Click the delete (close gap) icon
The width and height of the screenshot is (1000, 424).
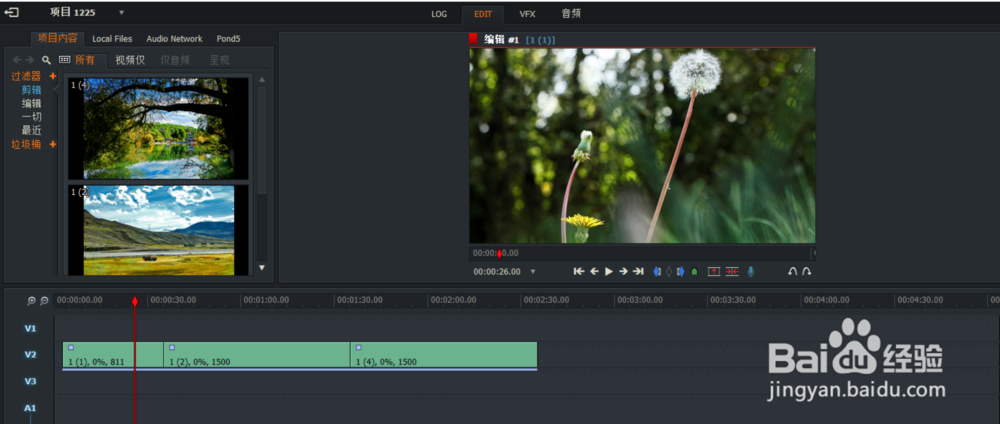[732, 272]
